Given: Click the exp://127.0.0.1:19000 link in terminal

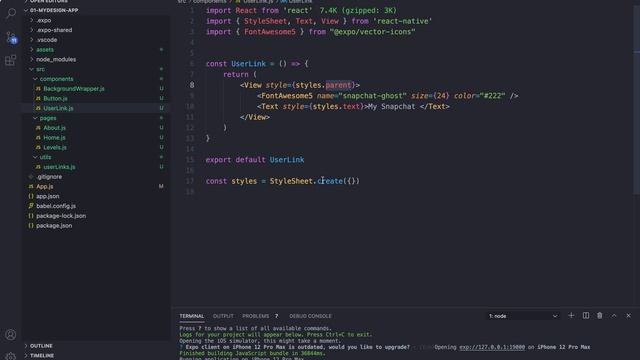Looking at the screenshot, I should click(x=492, y=347).
